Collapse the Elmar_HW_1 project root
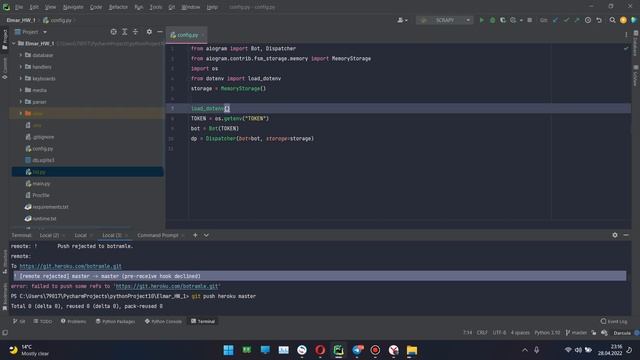 (x=14, y=43)
